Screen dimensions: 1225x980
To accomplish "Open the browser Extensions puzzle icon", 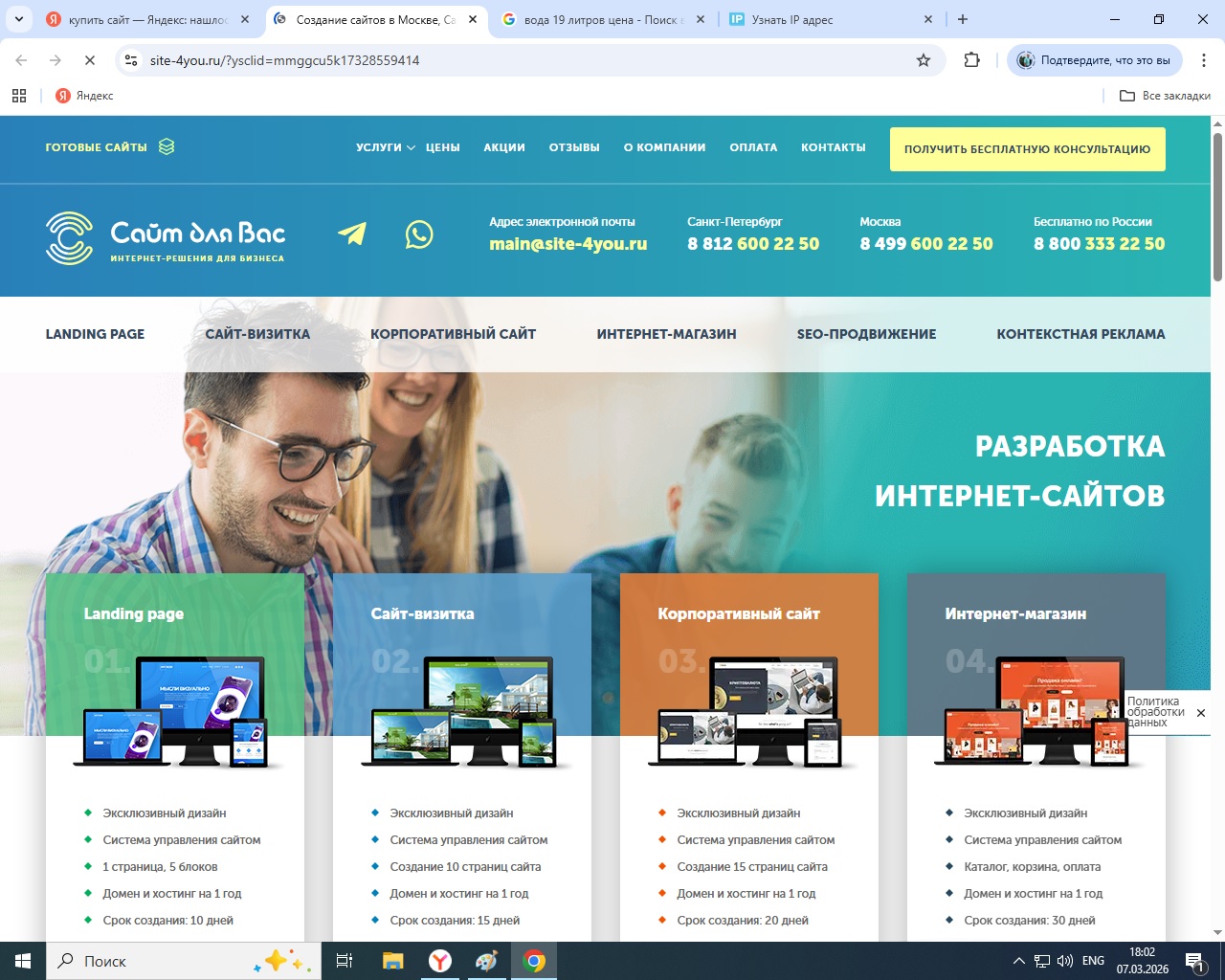I will pyautogui.click(x=972, y=60).
